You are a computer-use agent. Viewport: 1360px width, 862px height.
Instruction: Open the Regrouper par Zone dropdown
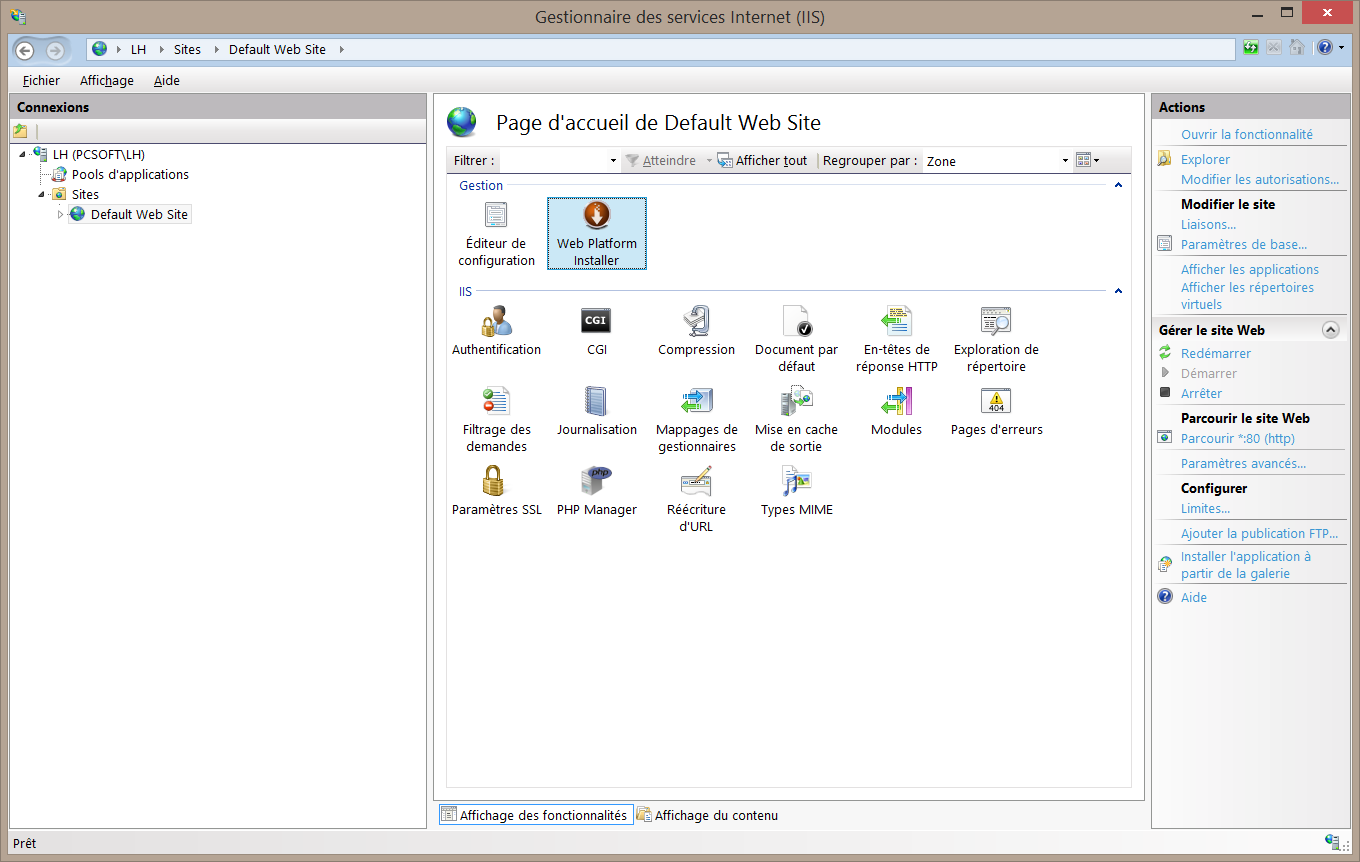click(996, 161)
